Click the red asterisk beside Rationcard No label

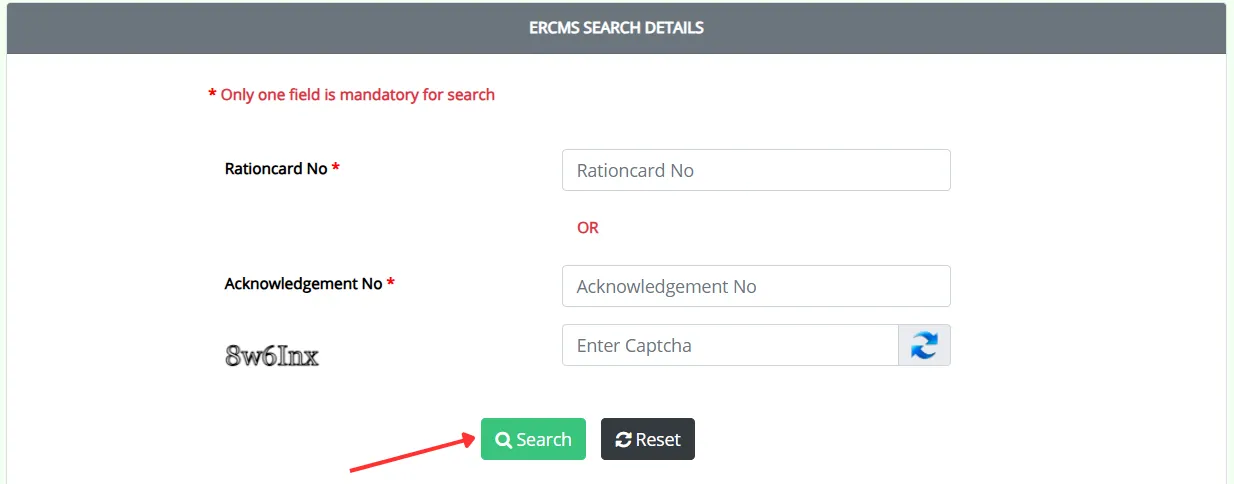336,169
